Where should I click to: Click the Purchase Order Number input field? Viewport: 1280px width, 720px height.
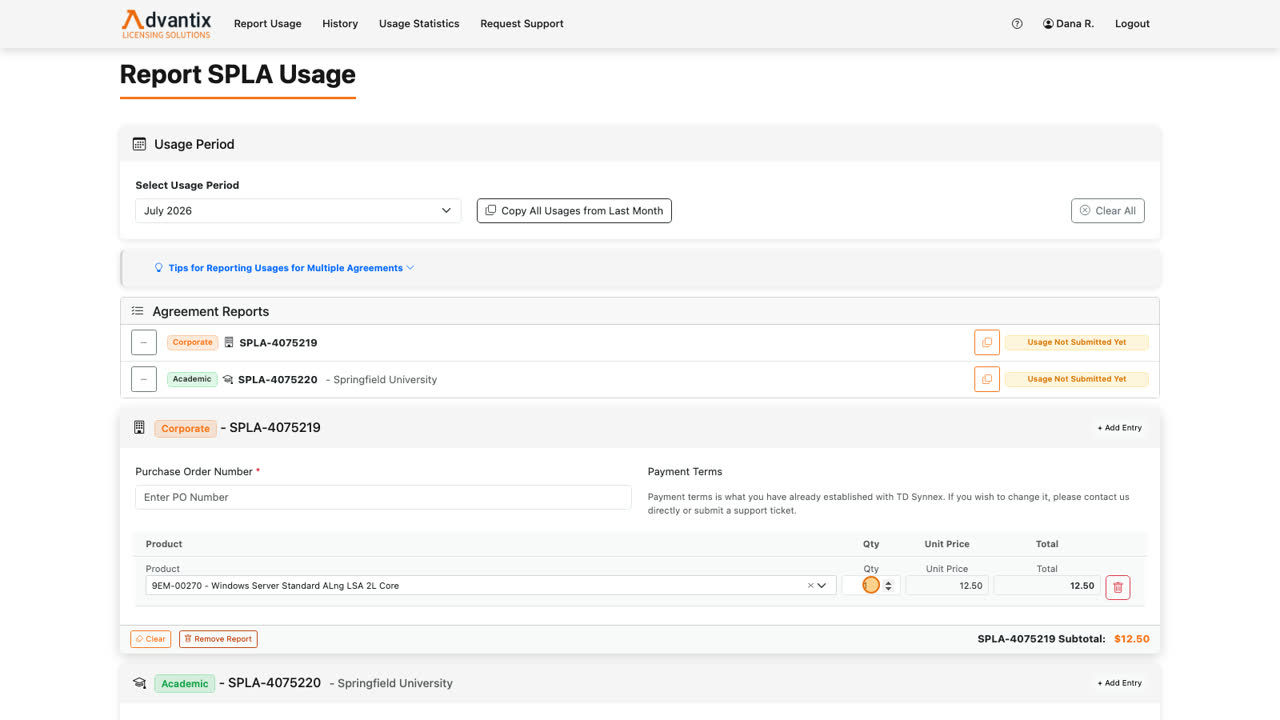383,498
